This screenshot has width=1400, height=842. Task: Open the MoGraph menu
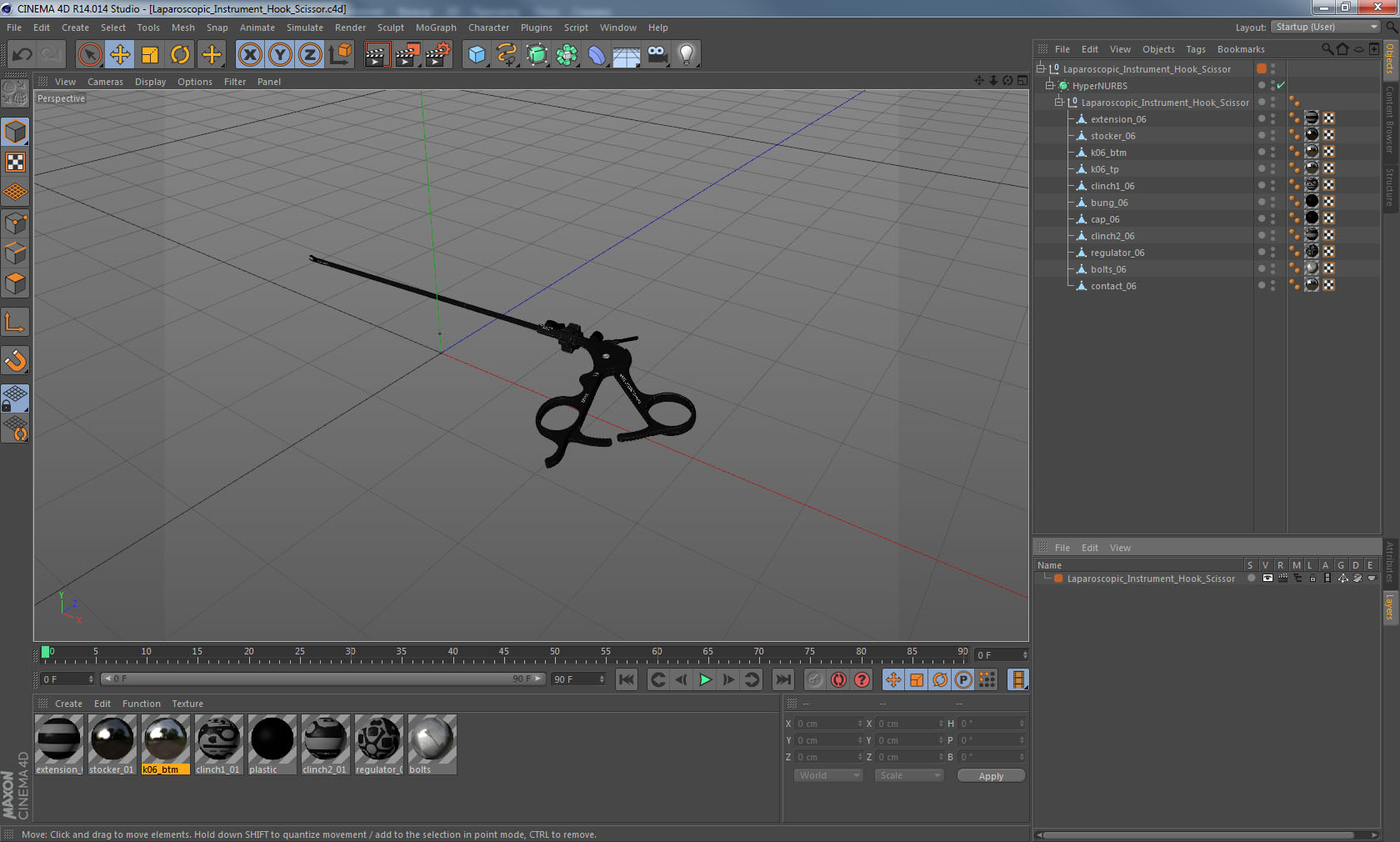click(436, 28)
